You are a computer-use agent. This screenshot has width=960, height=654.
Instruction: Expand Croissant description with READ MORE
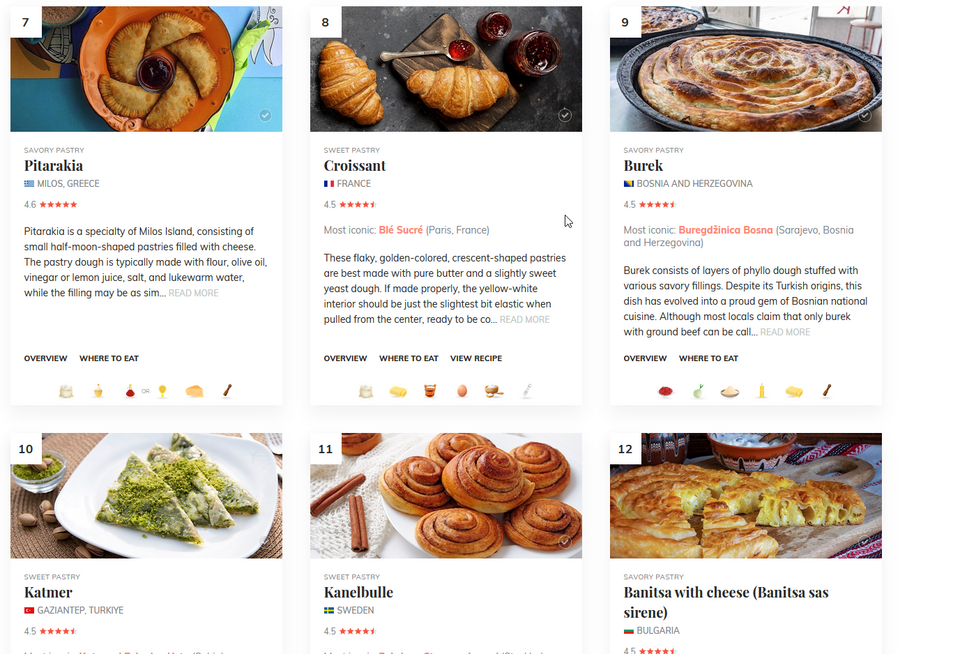(x=525, y=320)
